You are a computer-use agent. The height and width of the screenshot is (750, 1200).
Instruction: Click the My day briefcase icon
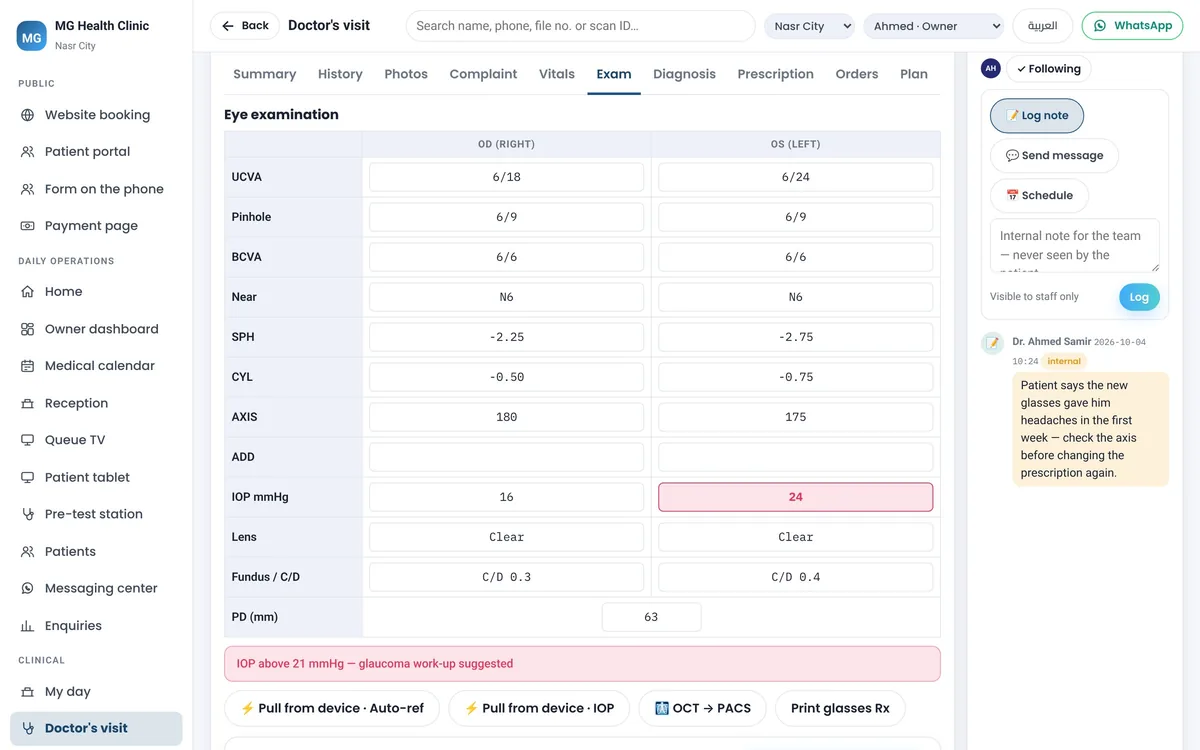point(28,692)
